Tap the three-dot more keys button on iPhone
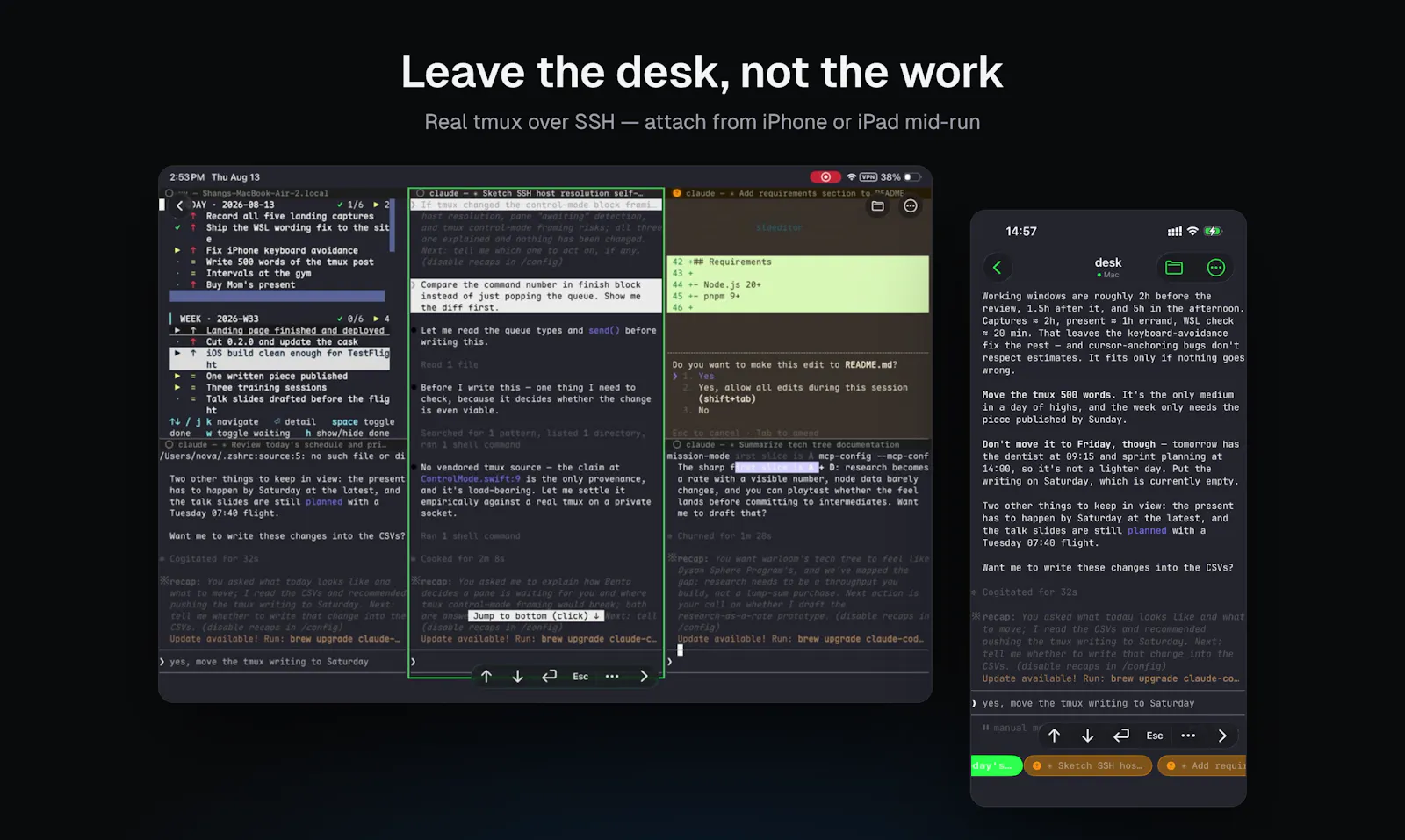1405x840 pixels. pos(1188,736)
